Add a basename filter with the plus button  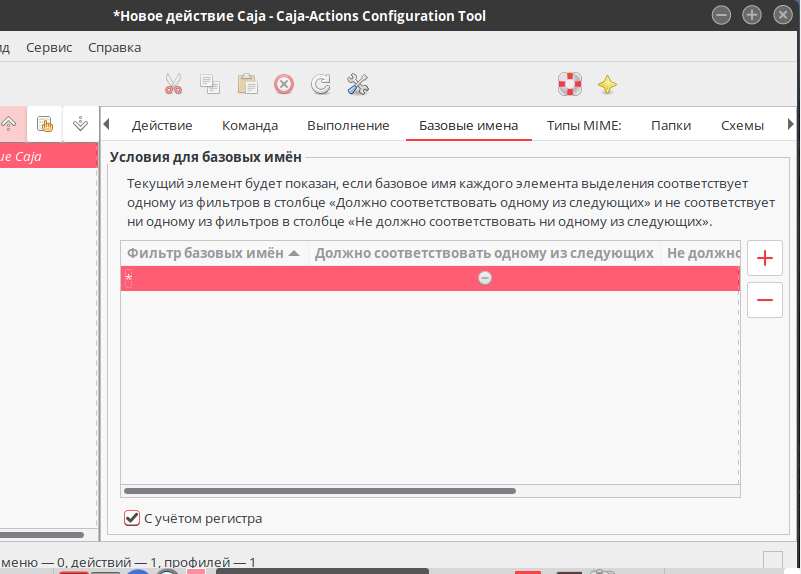pyautogui.click(x=765, y=258)
